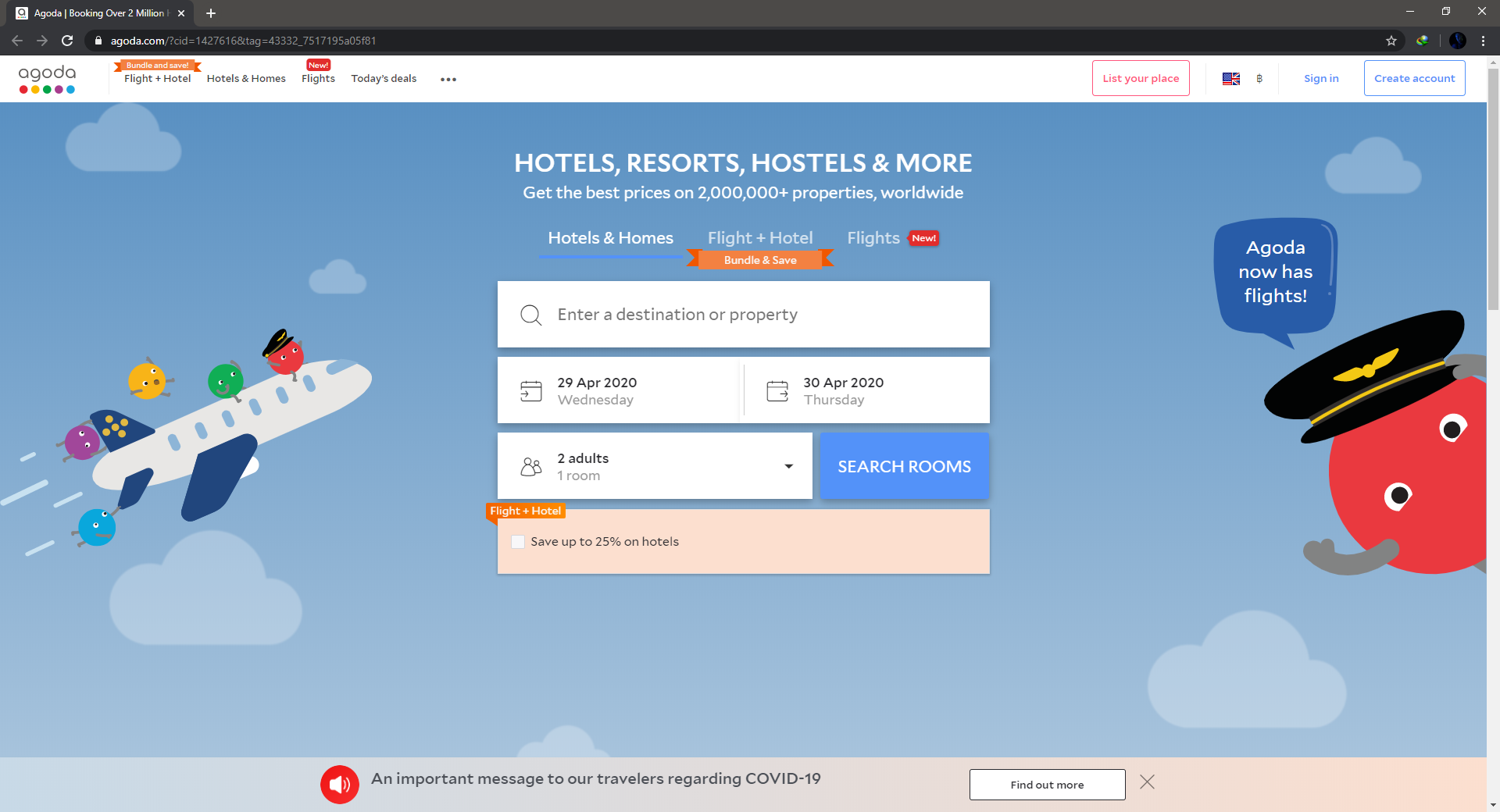Change currency via the Baht symbol
Image resolution: width=1500 pixels, height=812 pixels.
(1259, 79)
